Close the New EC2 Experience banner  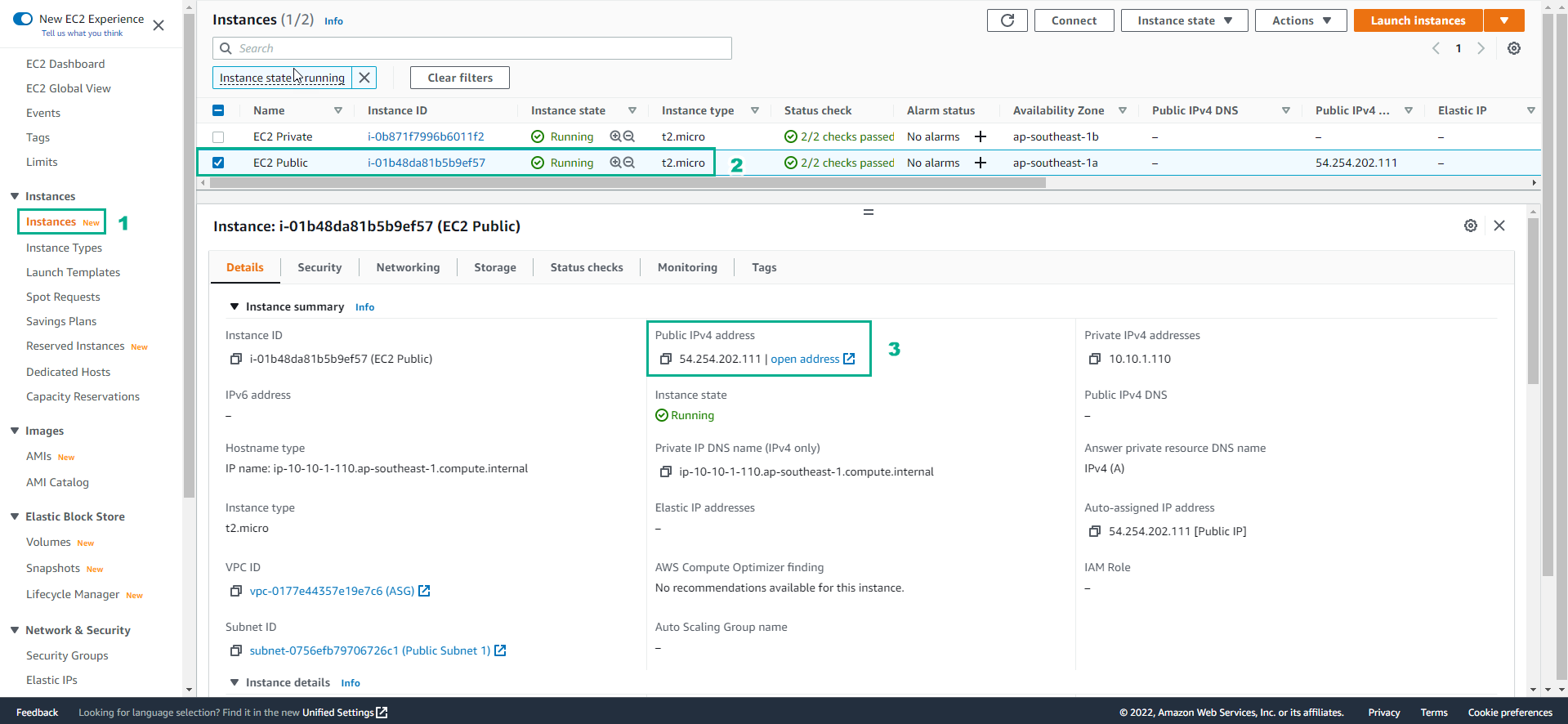159,25
